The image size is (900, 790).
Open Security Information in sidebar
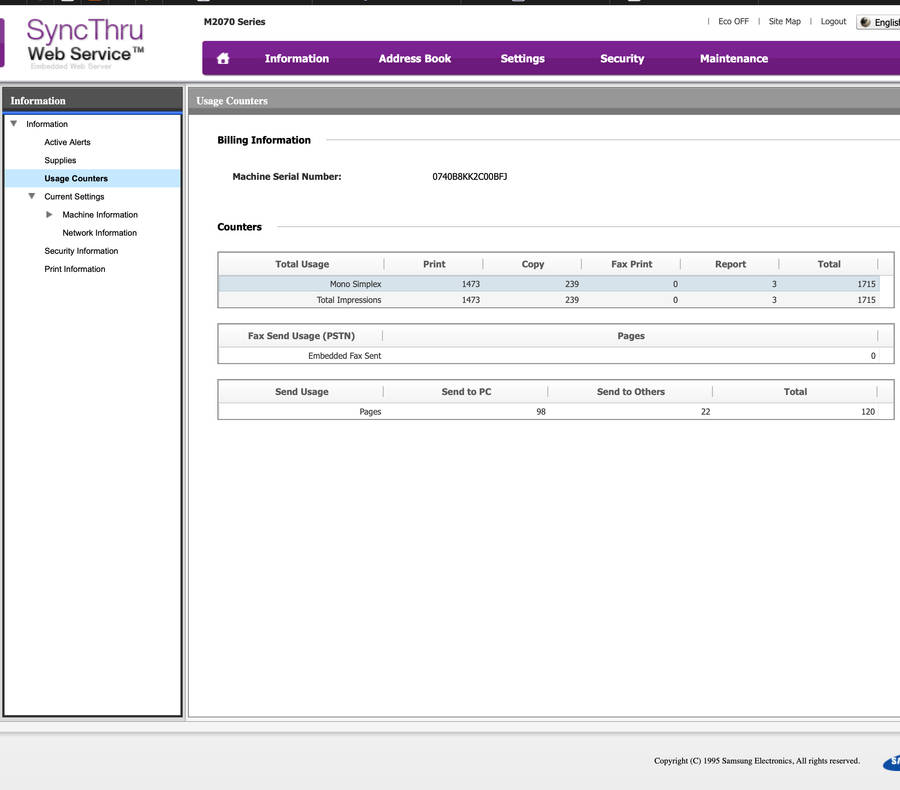(81, 251)
